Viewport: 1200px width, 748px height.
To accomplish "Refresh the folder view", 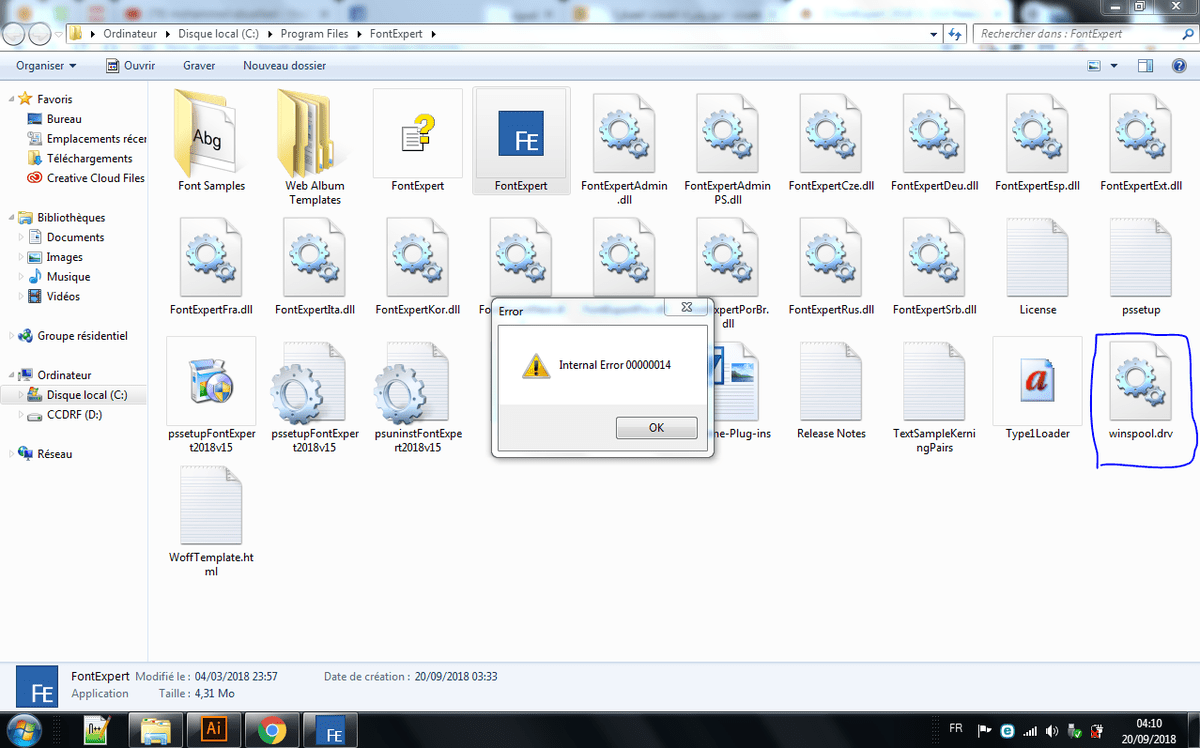I will 955,33.
